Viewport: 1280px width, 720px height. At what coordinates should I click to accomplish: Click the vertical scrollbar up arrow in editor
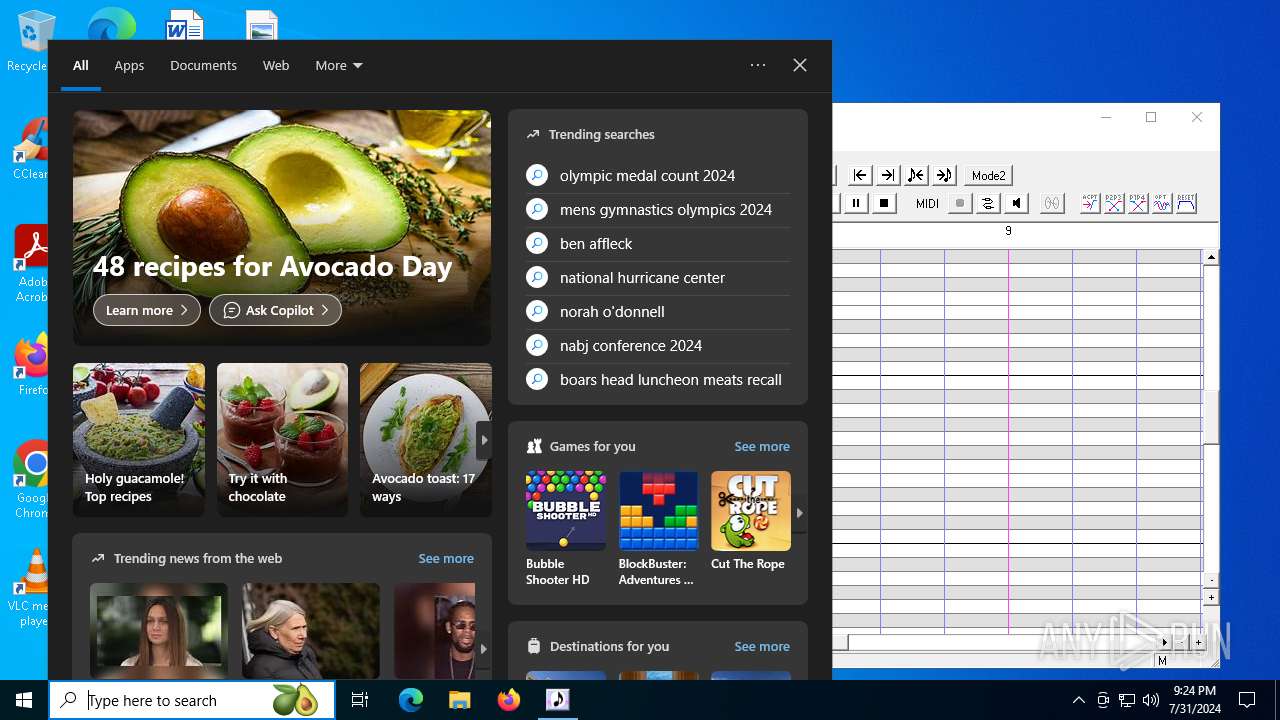click(x=1211, y=257)
